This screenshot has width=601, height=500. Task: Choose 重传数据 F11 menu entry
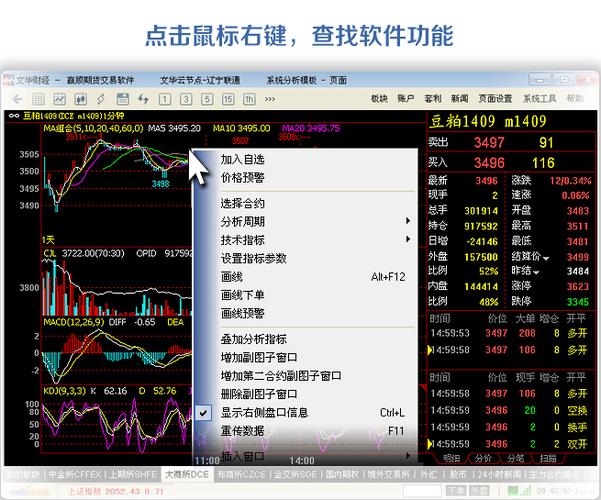305,431
